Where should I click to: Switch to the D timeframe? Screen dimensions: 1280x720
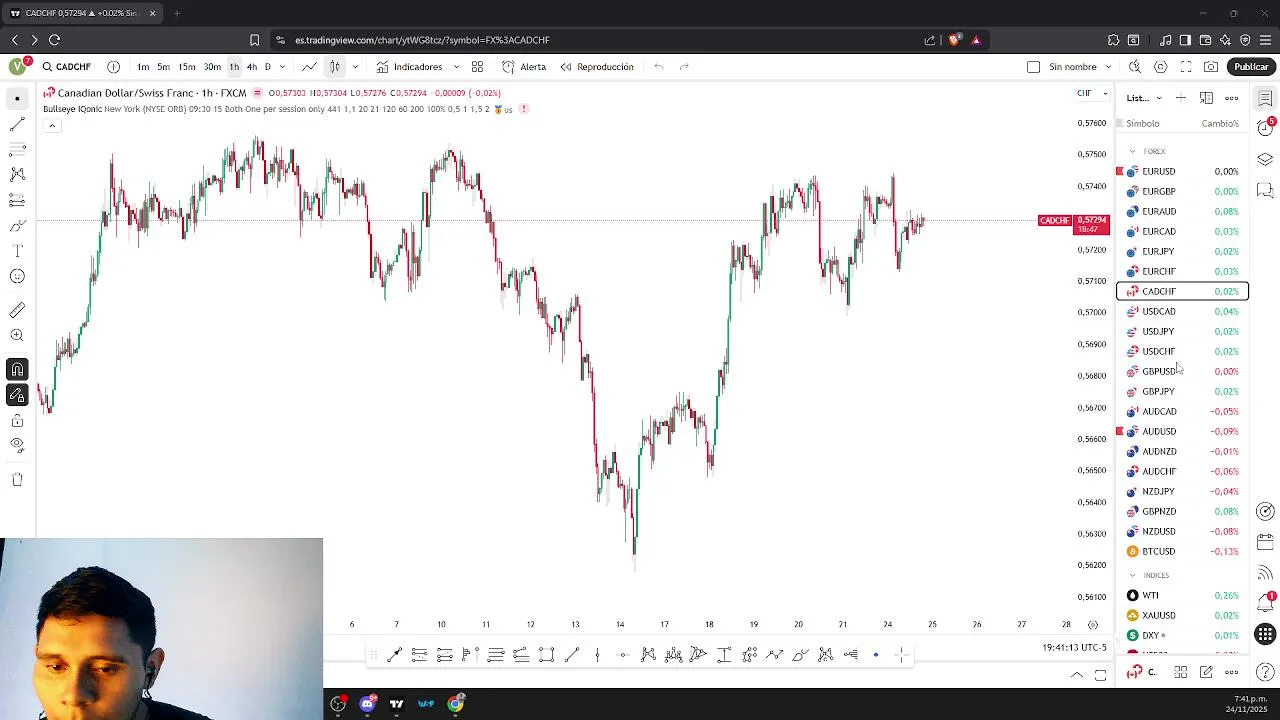coord(267,67)
